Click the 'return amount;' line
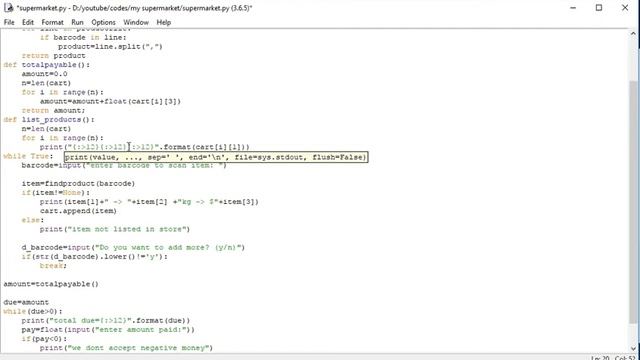 pyautogui.click(x=53, y=111)
